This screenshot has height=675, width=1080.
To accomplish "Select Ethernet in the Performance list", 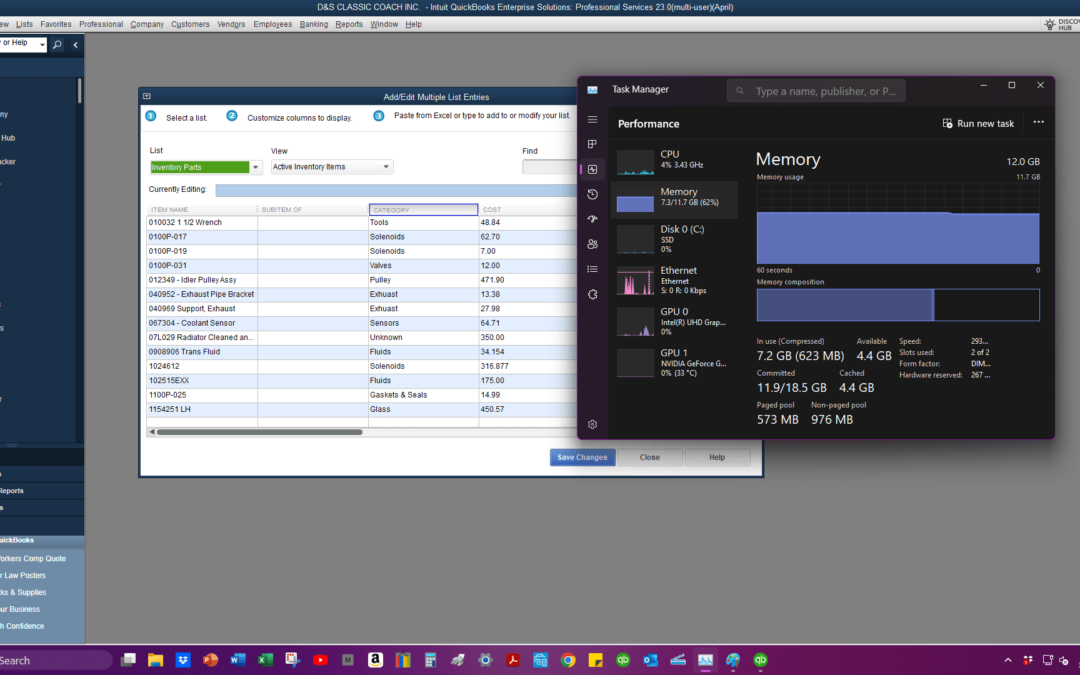I will click(674, 280).
